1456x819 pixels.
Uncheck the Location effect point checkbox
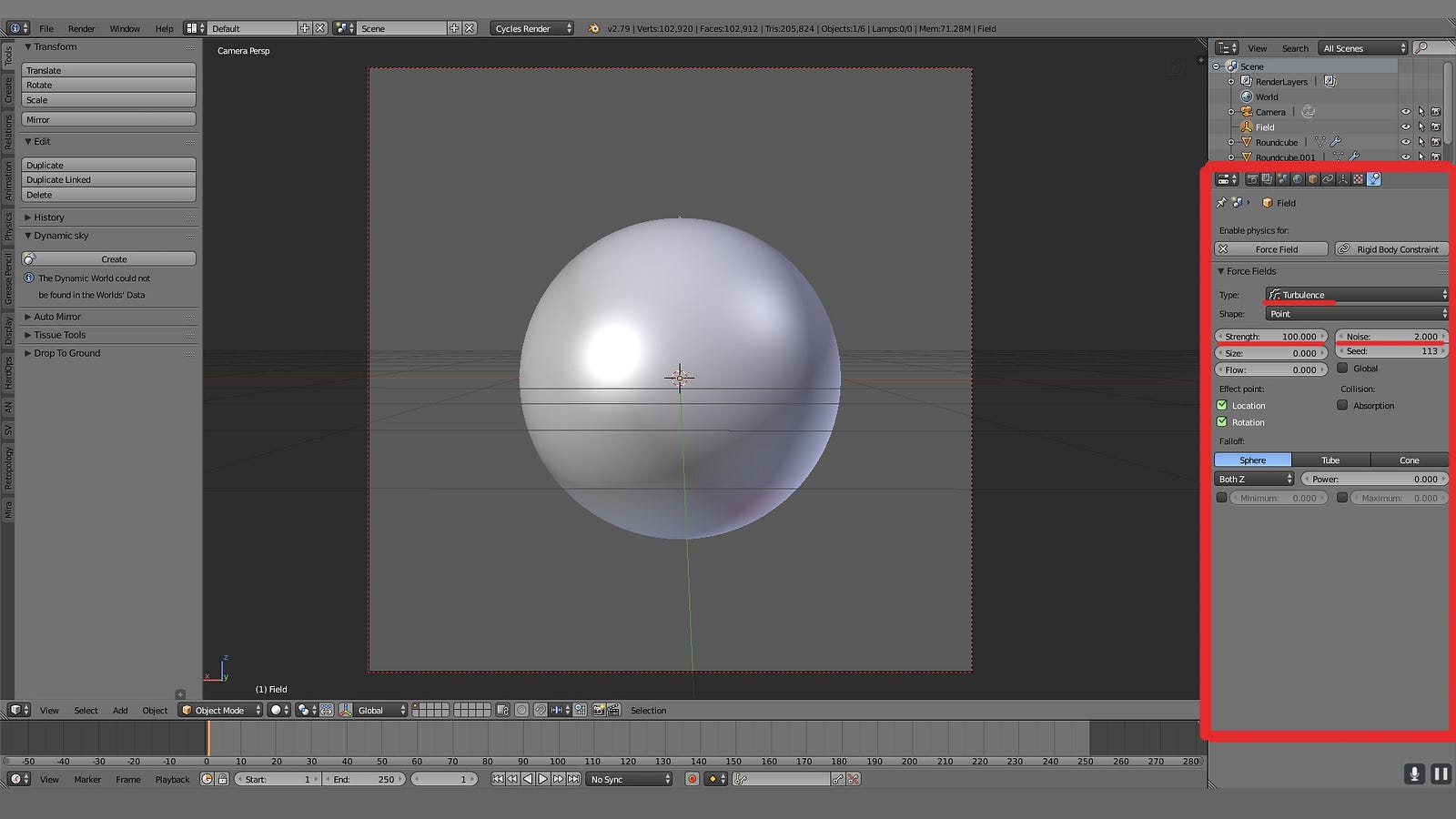coord(1222,406)
